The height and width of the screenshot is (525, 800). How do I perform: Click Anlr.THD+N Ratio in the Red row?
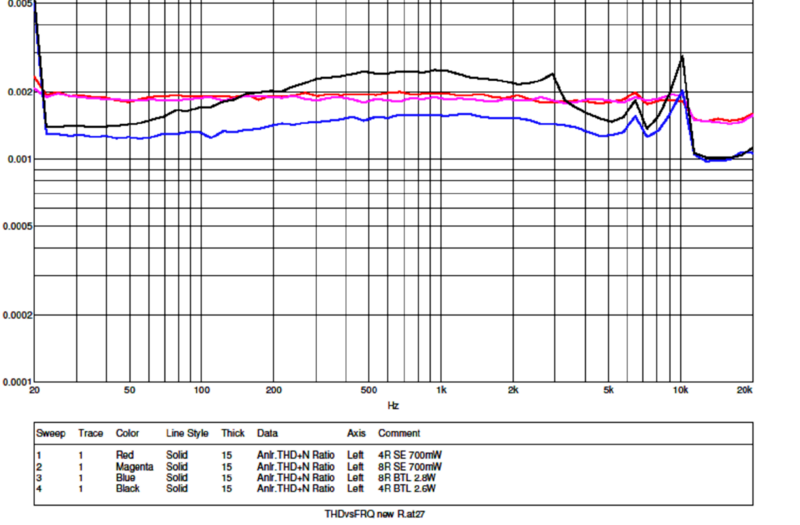(295, 455)
